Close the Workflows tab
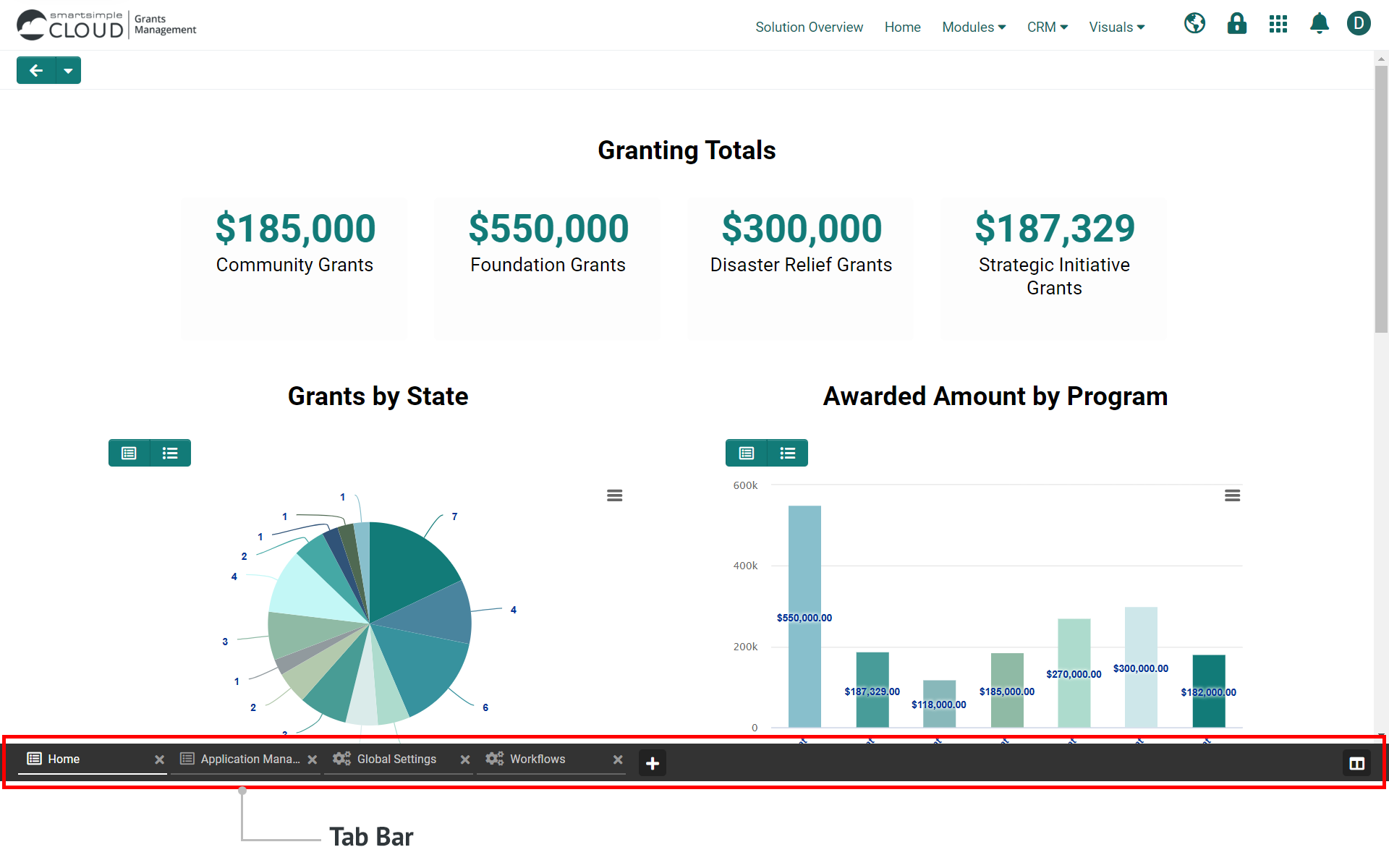The image size is (1389, 868). point(618,759)
